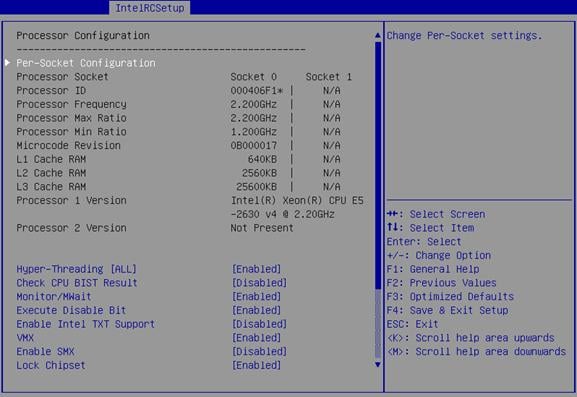Image resolution: width=577 pixels, height=397 pixels.
Task: Click the Intel(R) Xeon(R) CPU E5 text
Action: (x=297, y=201)
